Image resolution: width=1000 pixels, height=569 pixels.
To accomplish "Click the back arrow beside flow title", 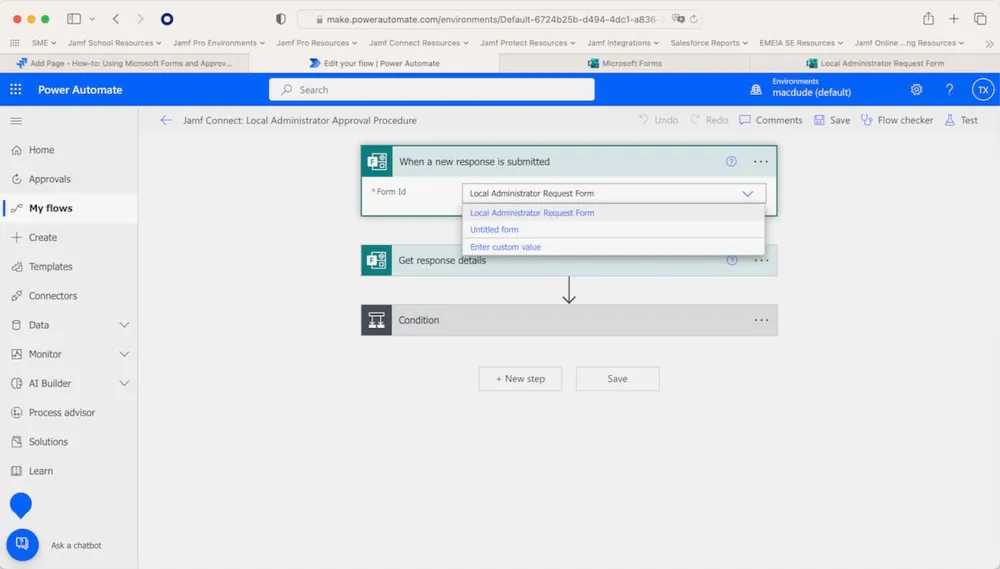I will (x=166, y=120).
